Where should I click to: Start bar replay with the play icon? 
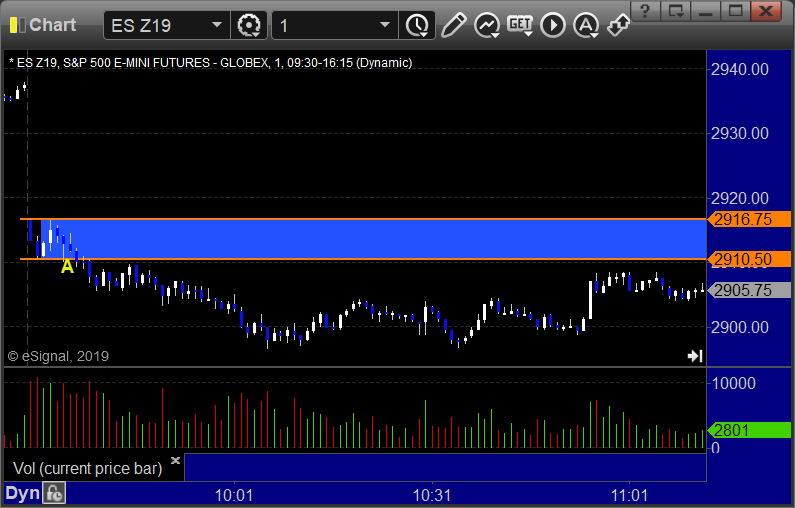click(x=553, y=25)
